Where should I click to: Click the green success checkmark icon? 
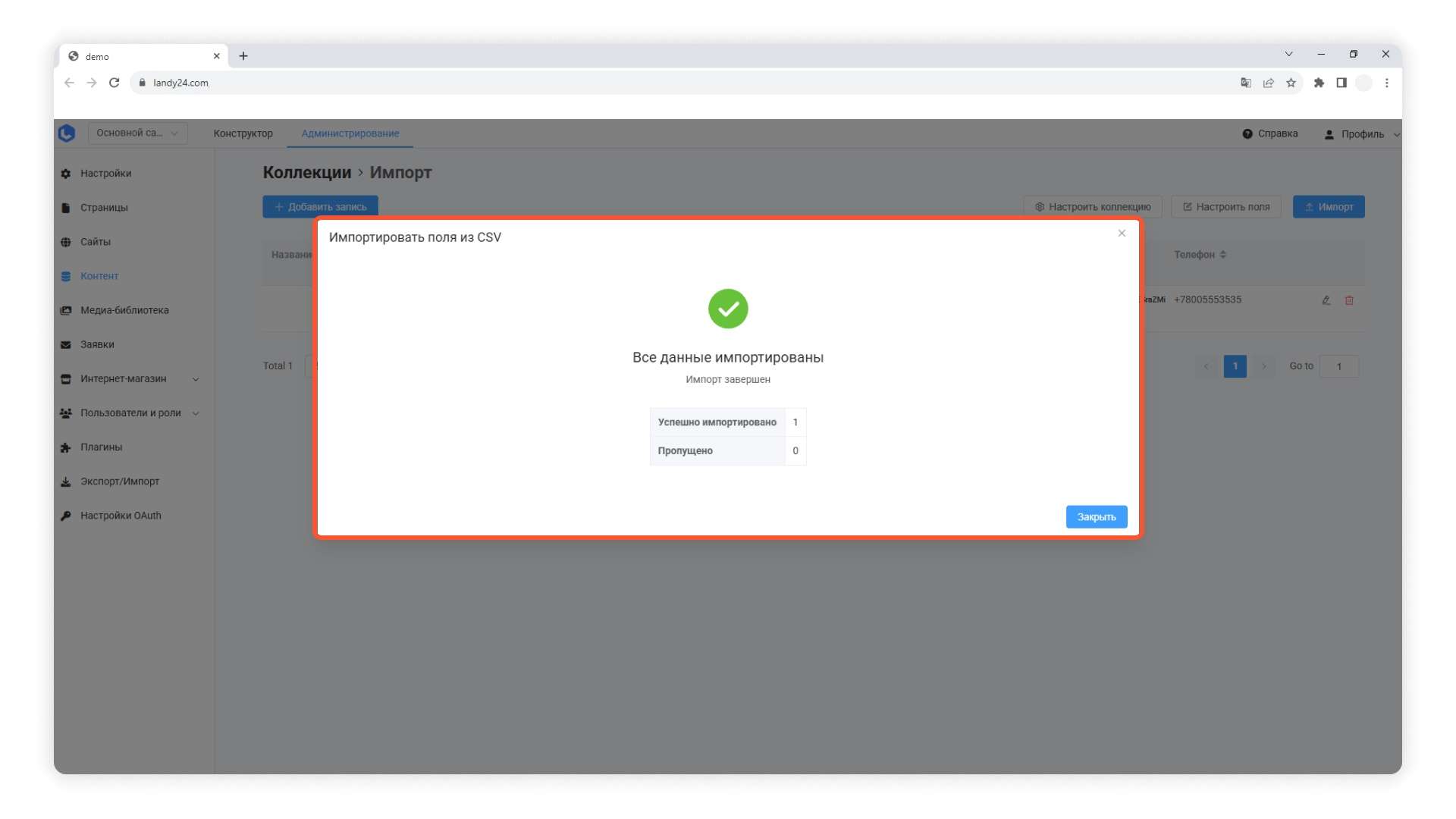click(x=727, y=309)
